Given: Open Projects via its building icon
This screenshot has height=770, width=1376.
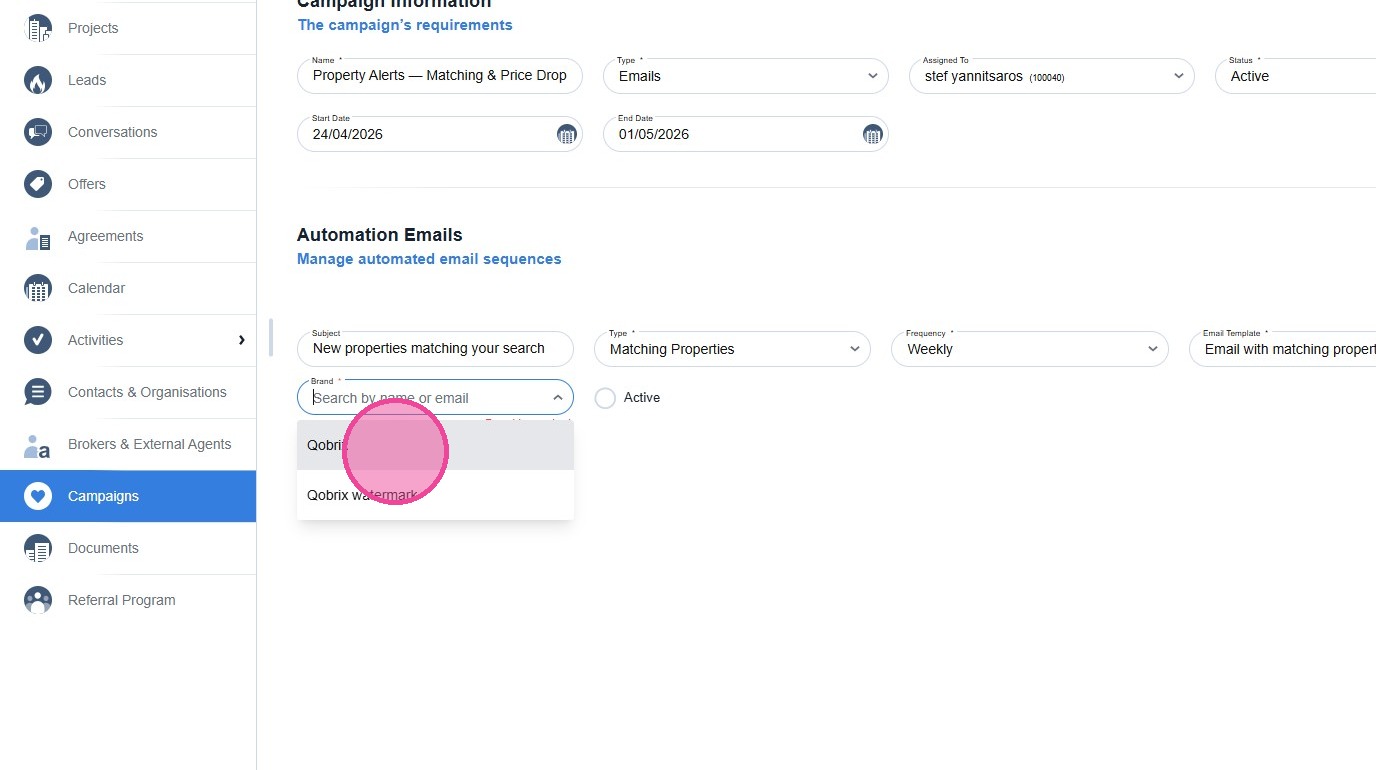Looking at the screenshot, I should (38, 28).
